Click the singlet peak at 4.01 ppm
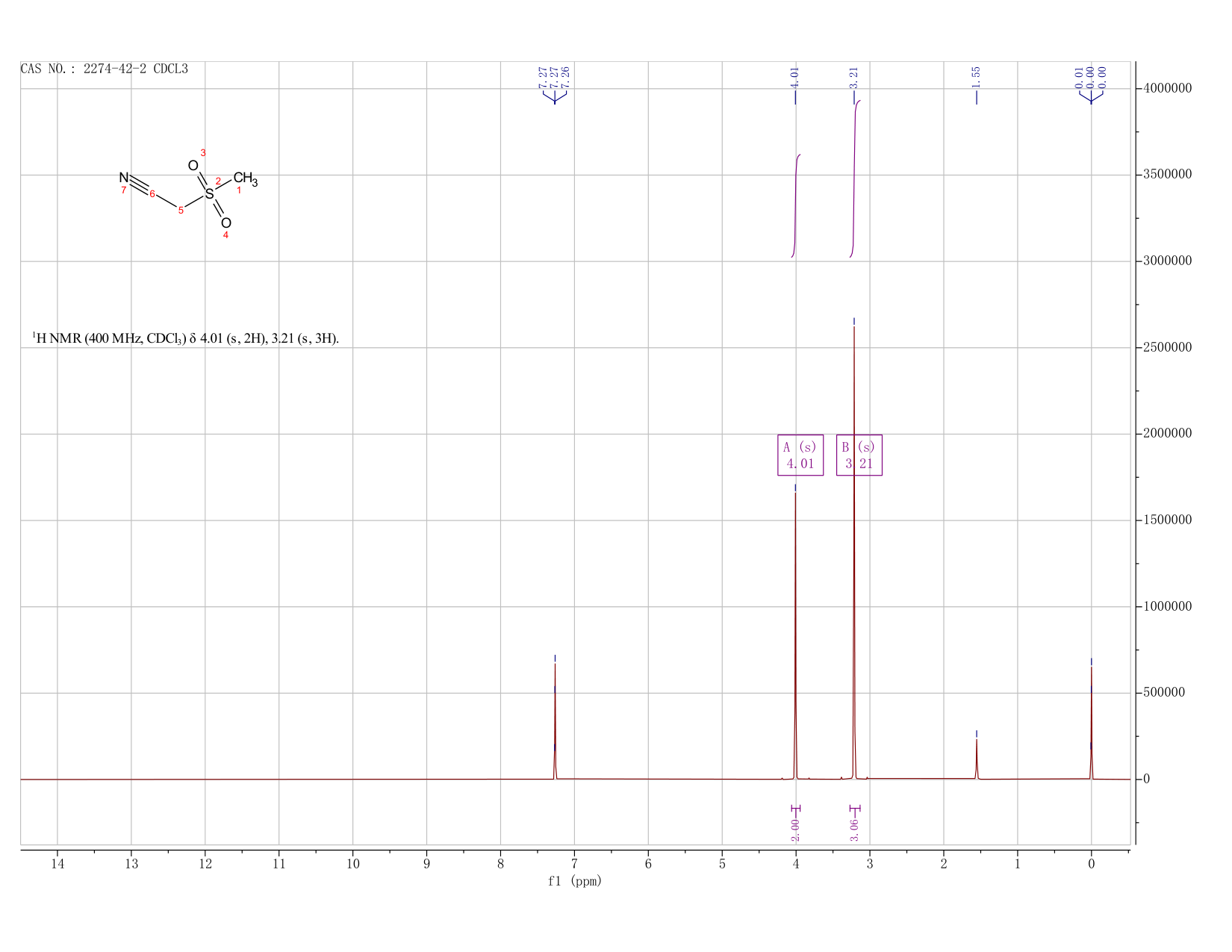 pos(795,635)
